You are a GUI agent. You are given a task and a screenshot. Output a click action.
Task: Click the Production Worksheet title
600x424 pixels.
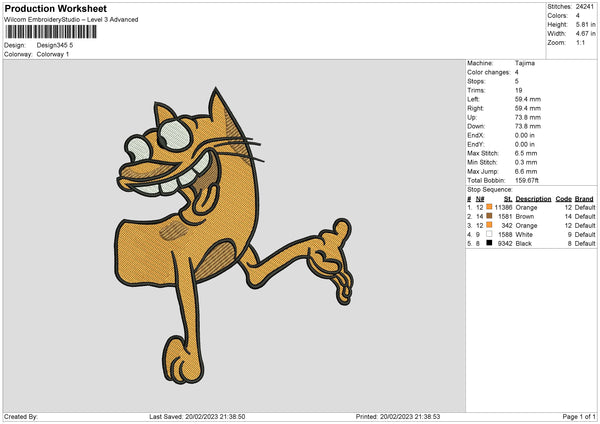55,8
